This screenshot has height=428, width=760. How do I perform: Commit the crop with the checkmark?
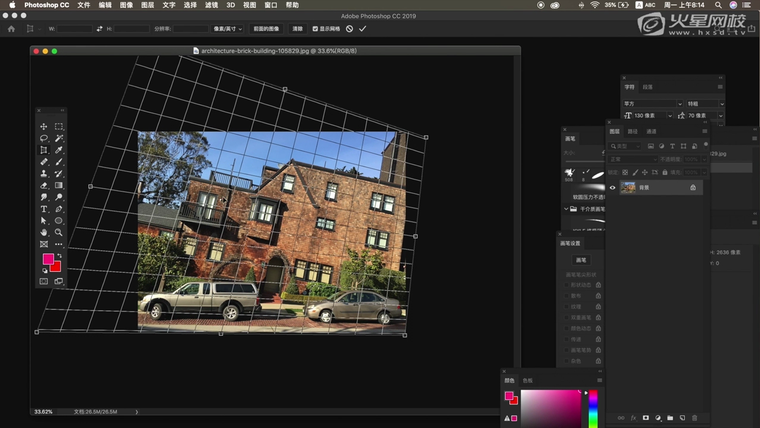pos(362,29)
